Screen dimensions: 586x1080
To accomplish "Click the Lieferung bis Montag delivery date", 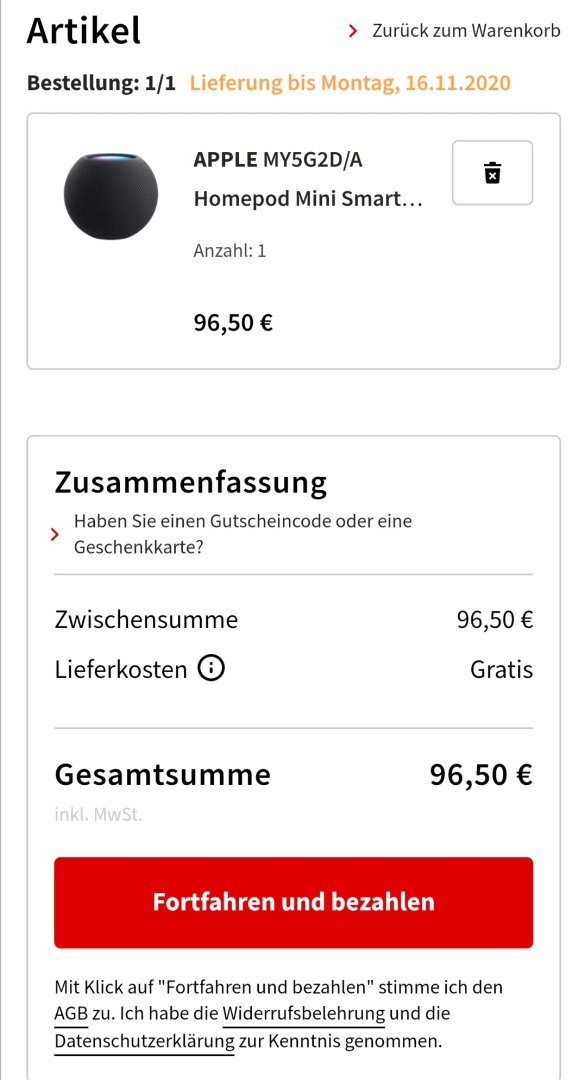I will coord(350,84).
